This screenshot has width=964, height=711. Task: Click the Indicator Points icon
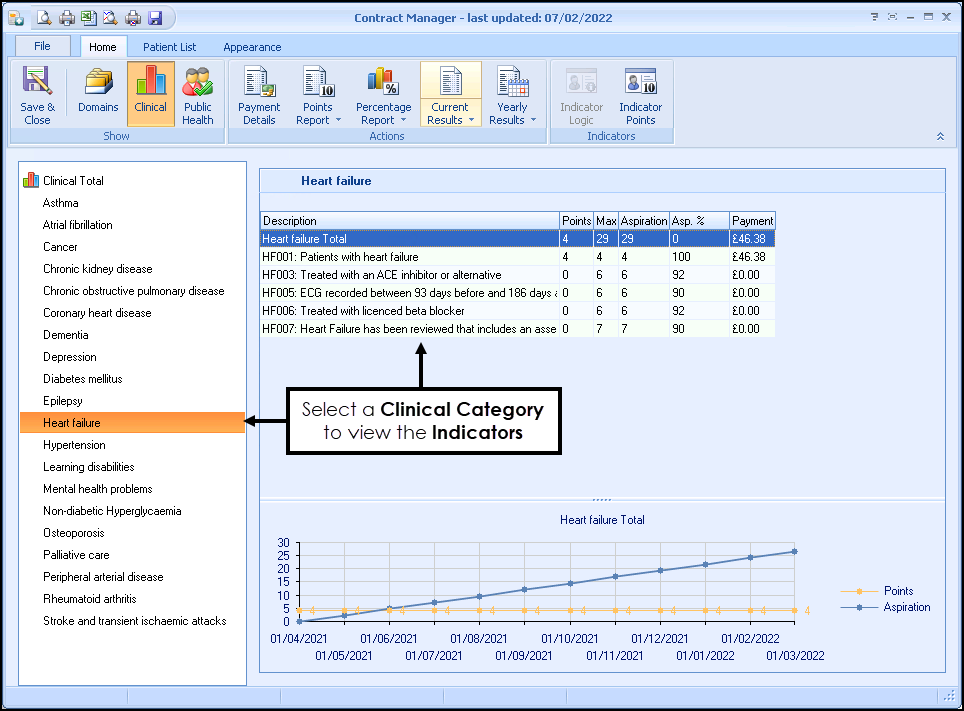pyautogui.click(x=640, y=95)
